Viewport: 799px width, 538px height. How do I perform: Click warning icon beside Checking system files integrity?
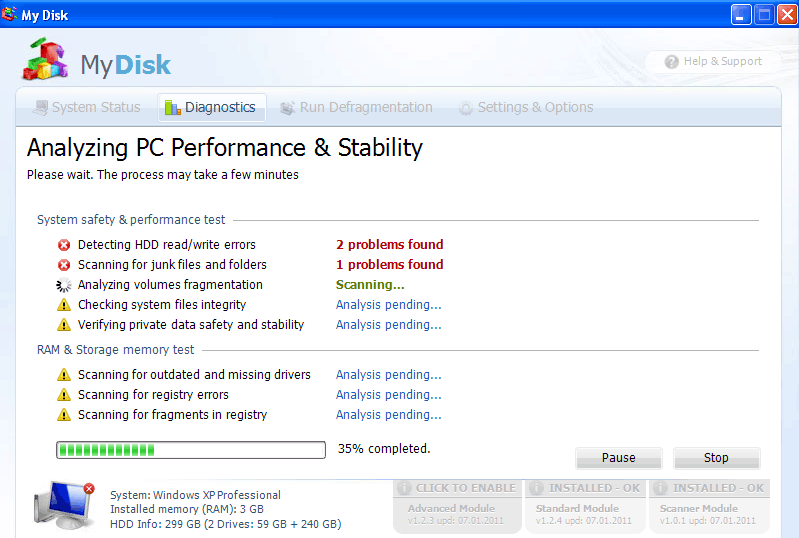(64, 305)
